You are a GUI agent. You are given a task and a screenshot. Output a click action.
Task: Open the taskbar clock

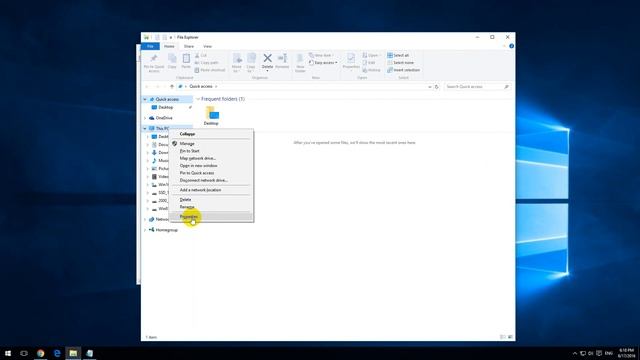[x=626, y=353]
